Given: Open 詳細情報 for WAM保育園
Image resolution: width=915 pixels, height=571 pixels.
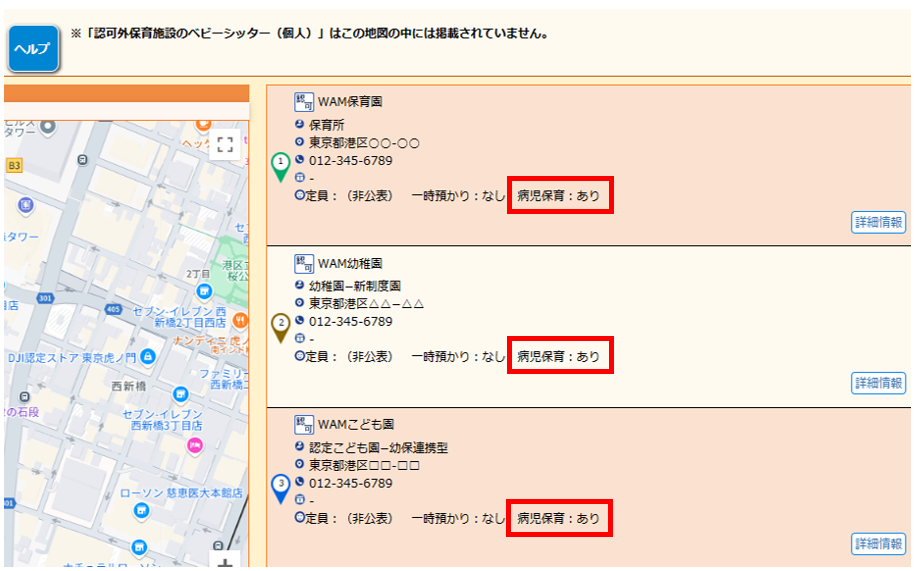Looking at the screenshot, I should tap(878, 222).
